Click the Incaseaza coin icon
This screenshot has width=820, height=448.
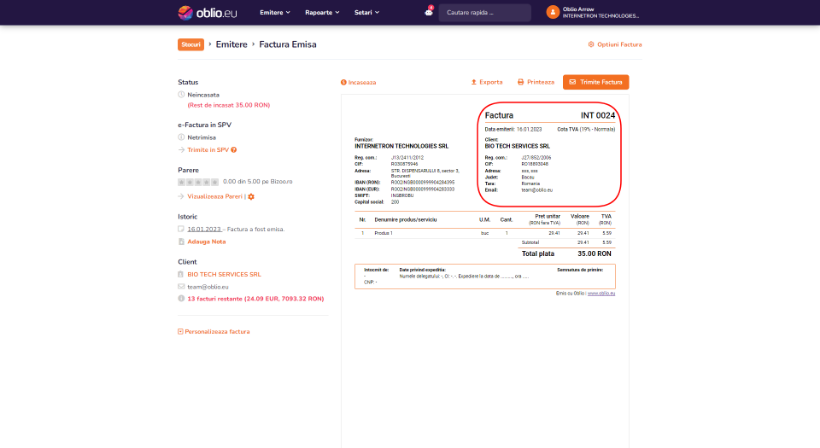[x=344, y=83]
